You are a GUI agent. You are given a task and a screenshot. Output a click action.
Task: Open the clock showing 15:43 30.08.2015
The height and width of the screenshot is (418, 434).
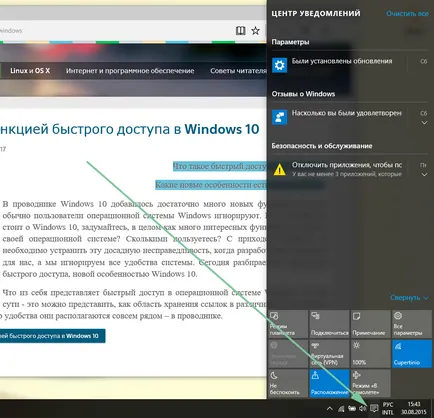click(413, 408)
